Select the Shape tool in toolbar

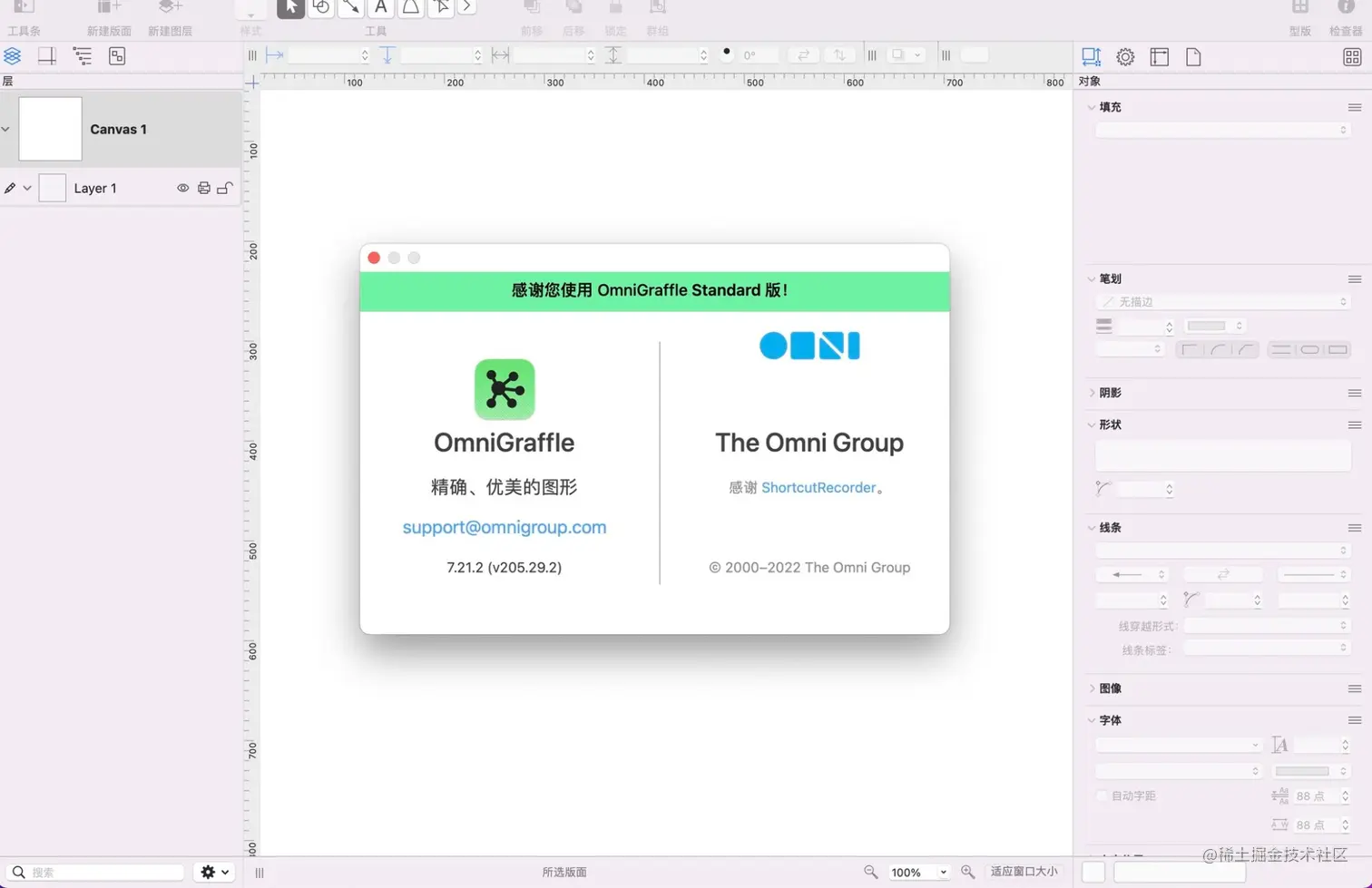(x=320, y=7)
